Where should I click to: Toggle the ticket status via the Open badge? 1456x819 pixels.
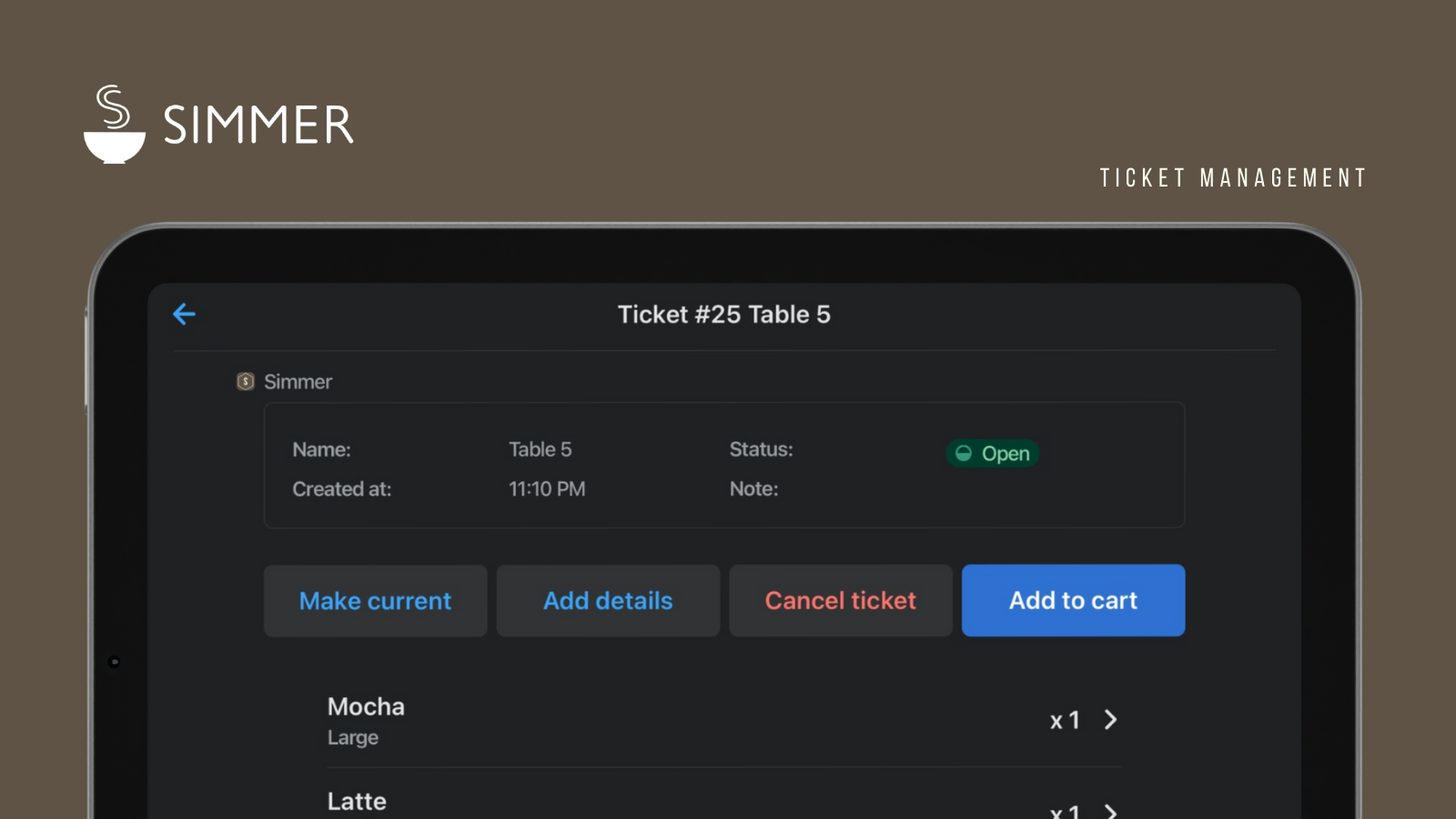(x=993, y=453)
